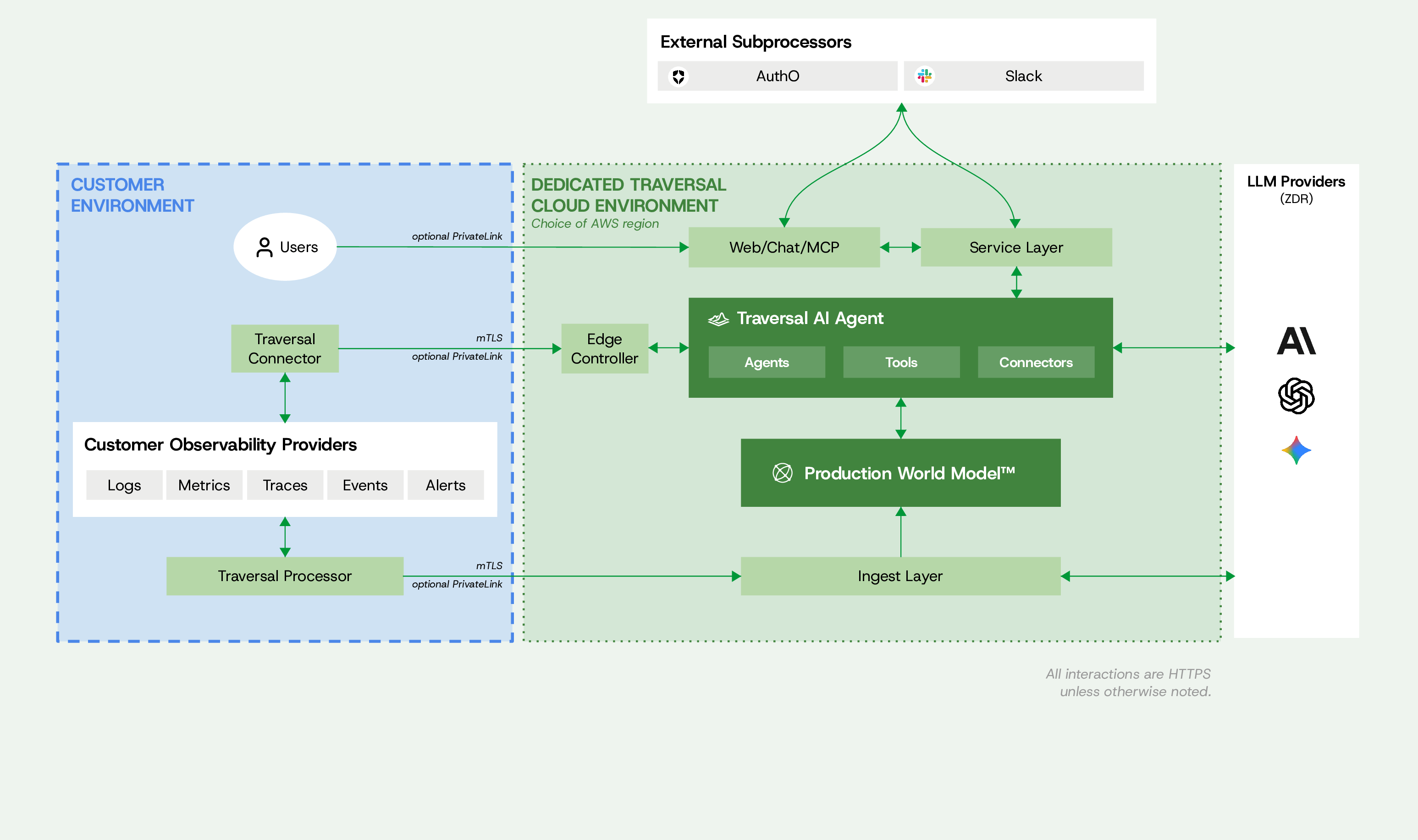The image size is (1418, 840).
Task: Click the Traversal Processor box
Action: coord(285,576)
